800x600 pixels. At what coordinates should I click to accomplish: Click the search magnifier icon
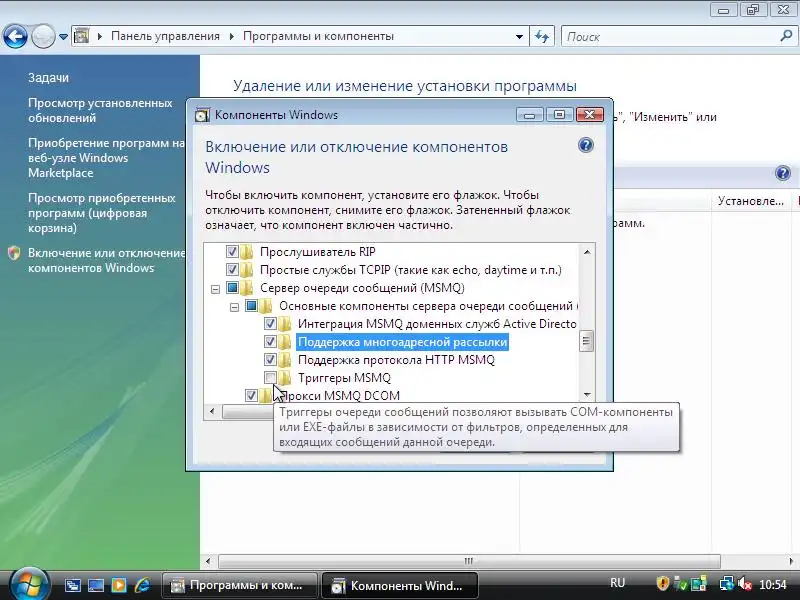[786, 36]
